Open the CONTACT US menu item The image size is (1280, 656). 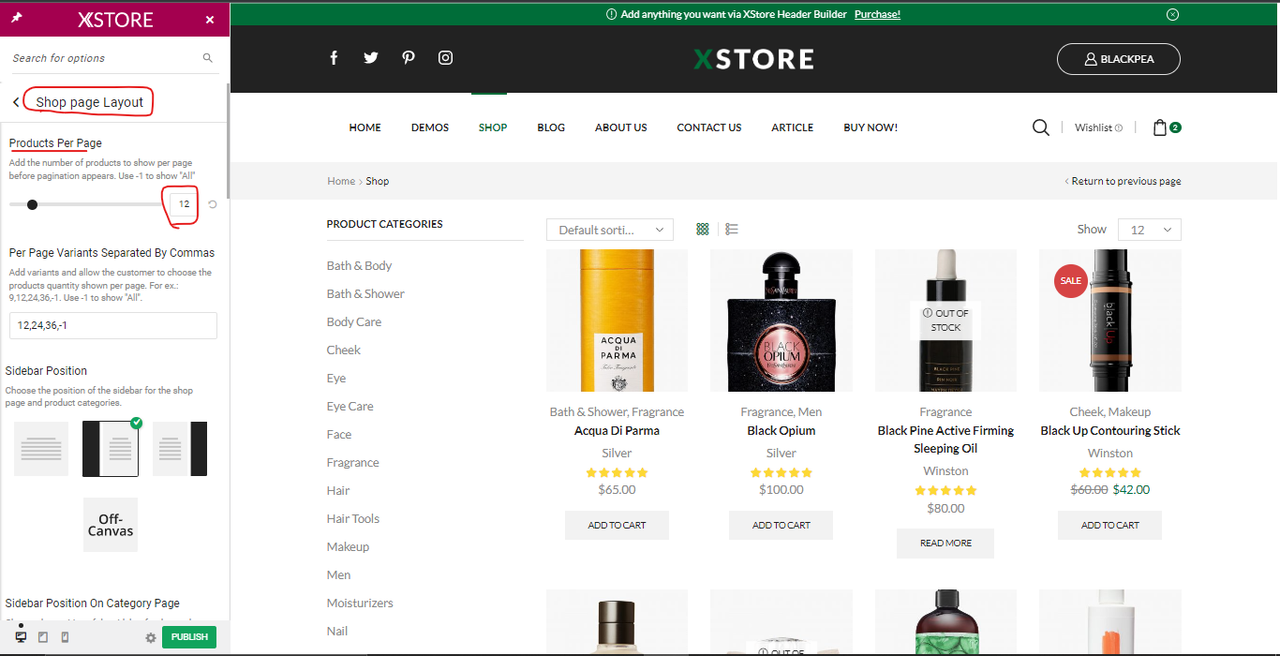click(709, 127)
